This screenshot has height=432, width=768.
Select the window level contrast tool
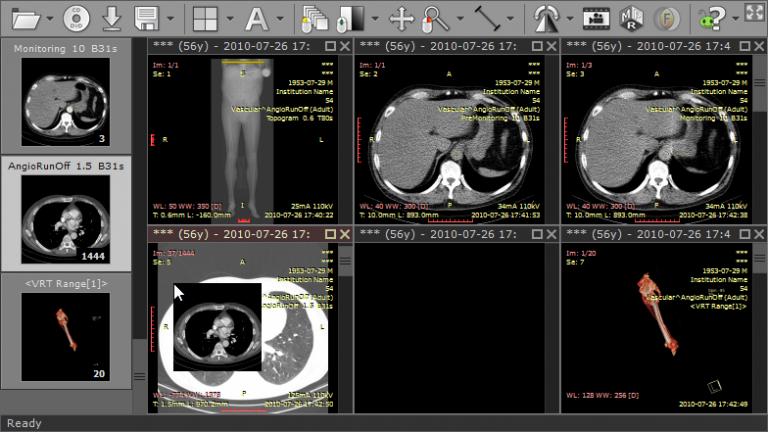[x=348, y=17]
